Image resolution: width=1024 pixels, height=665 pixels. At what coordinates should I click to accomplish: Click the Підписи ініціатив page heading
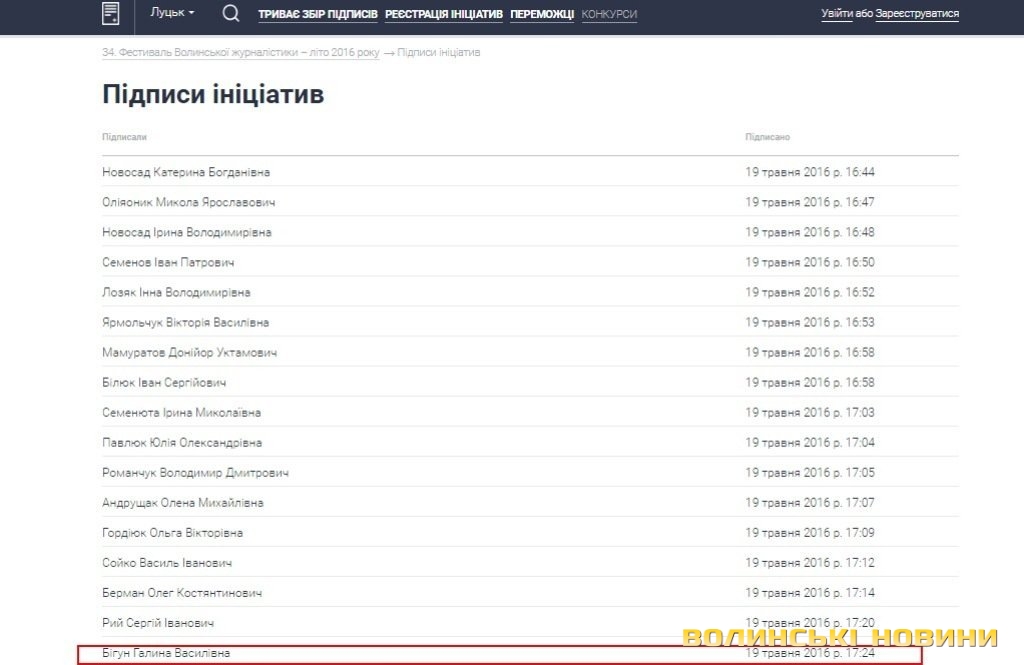coord(213,95)
